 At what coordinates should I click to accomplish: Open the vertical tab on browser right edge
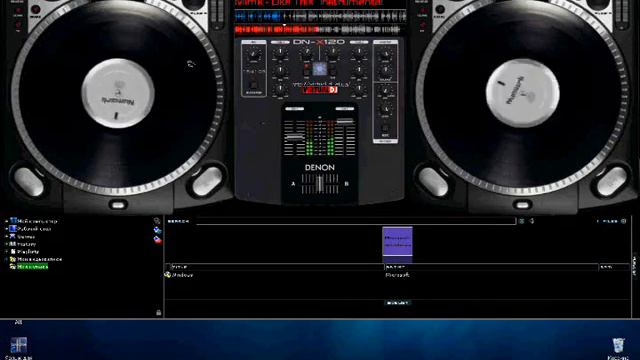pyautogui.click(x=635, y=266)
